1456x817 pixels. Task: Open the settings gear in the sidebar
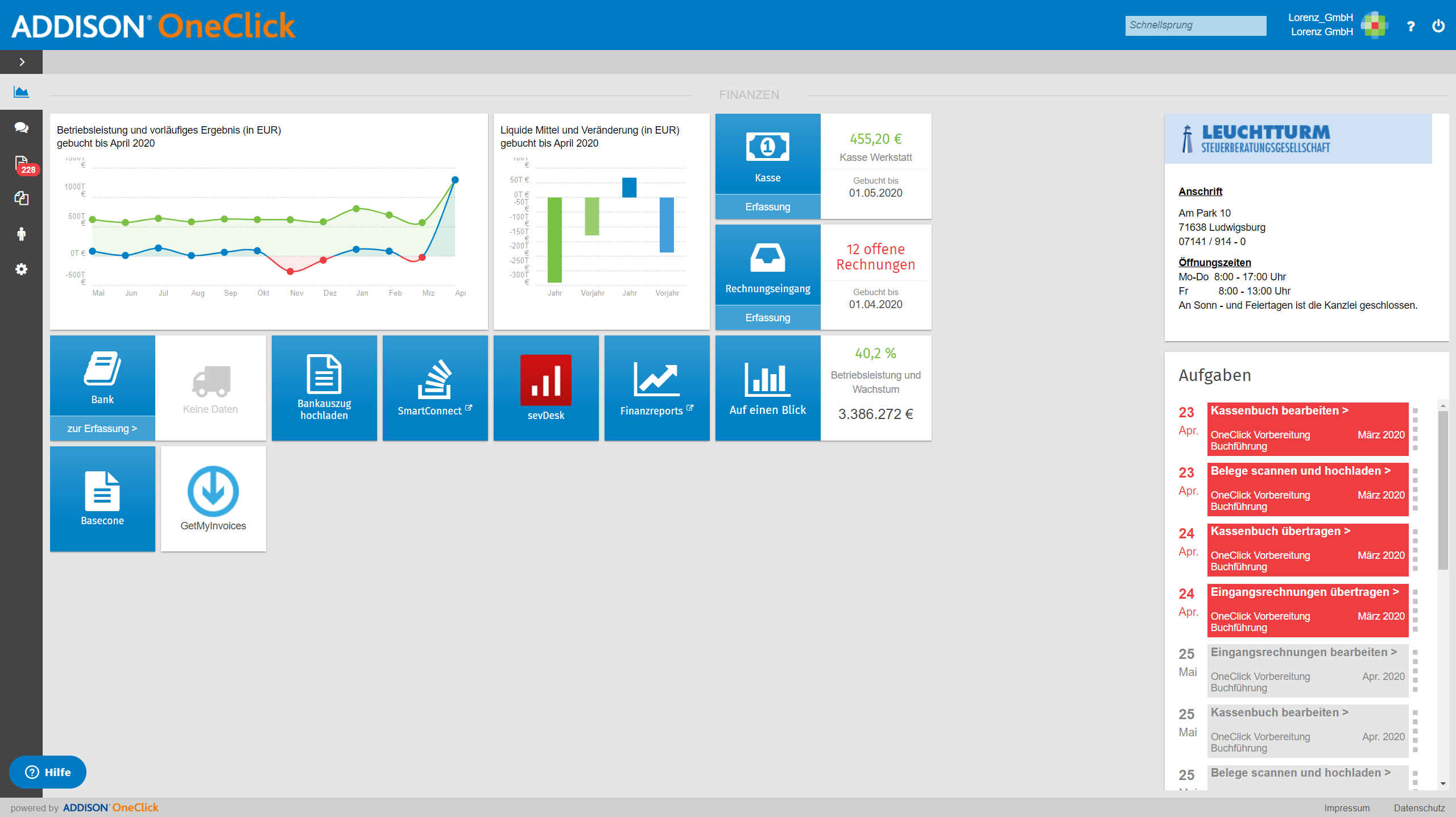click(22, 269)
